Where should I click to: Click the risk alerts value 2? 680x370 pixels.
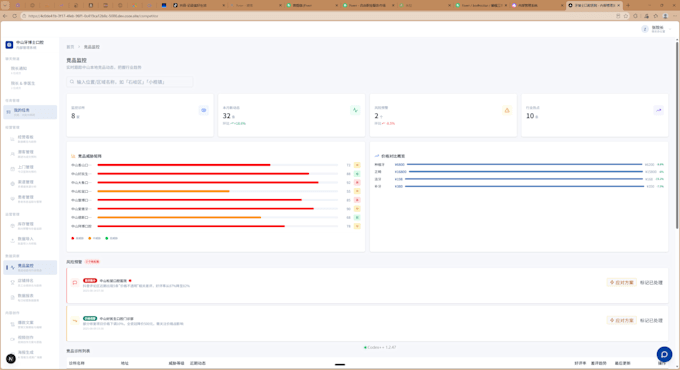tap(376, 116)
